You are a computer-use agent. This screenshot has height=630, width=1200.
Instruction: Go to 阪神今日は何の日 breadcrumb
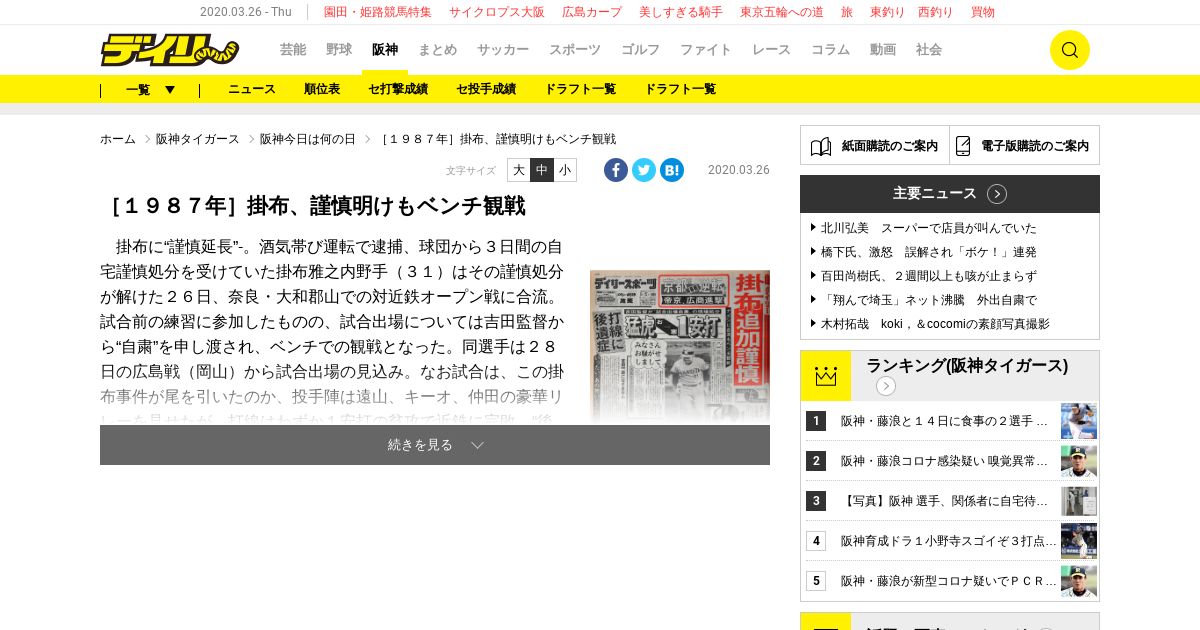click(x=308, y=139)
